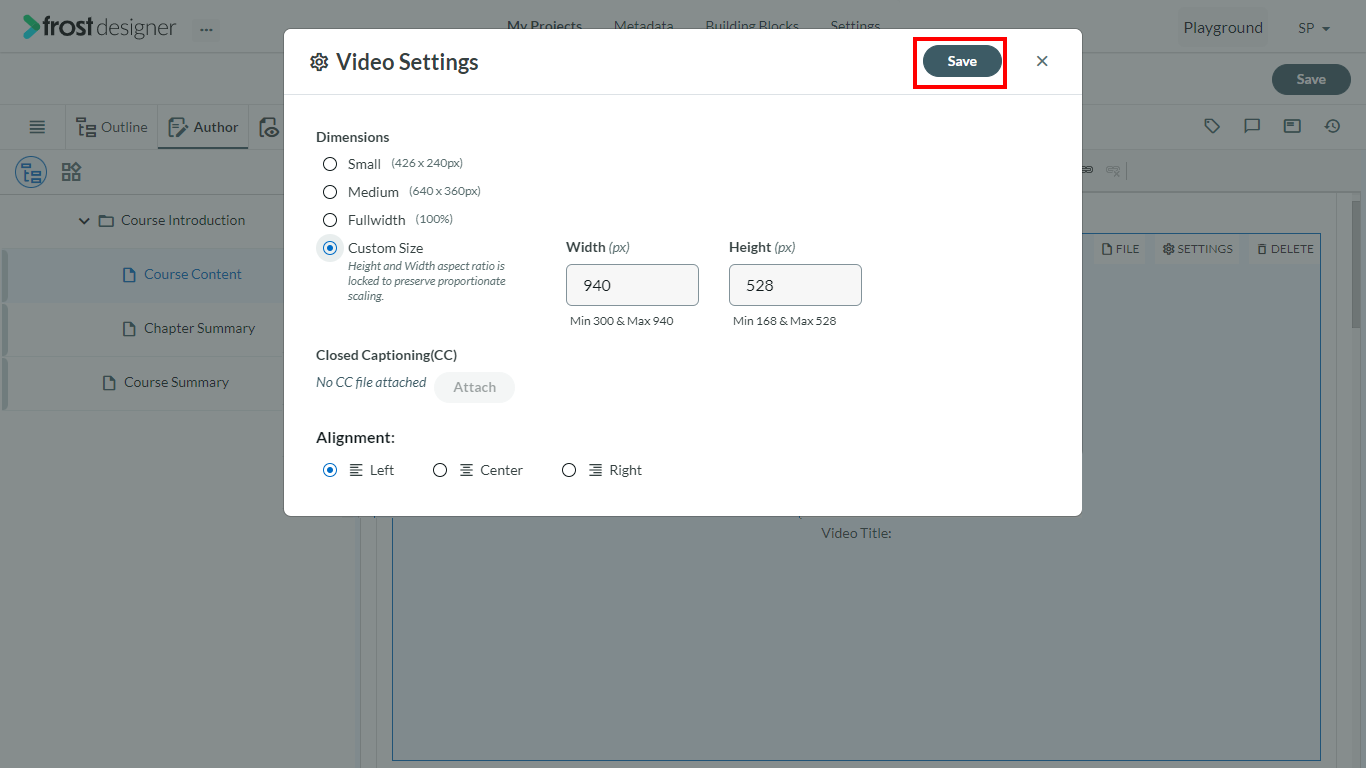The height and width of the screenshot is (768, 1366).
Task: Click the Chapter Summary page icon
Action: pyautogui.click(x=129, y=329)
